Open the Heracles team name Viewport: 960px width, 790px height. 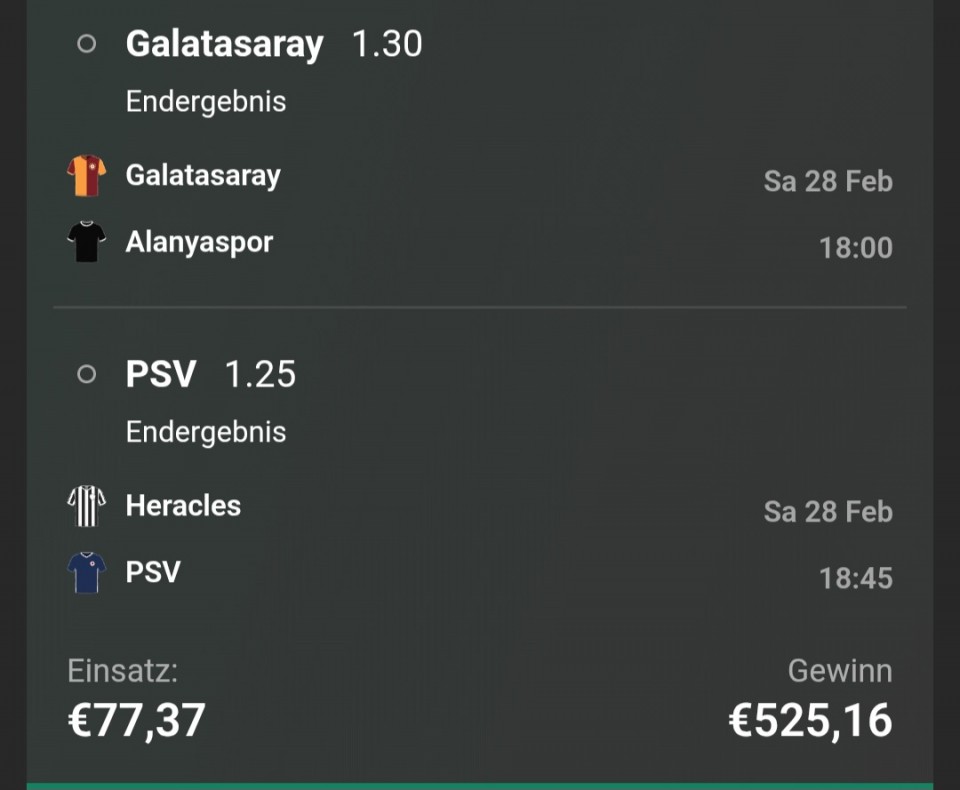point(183,506)
